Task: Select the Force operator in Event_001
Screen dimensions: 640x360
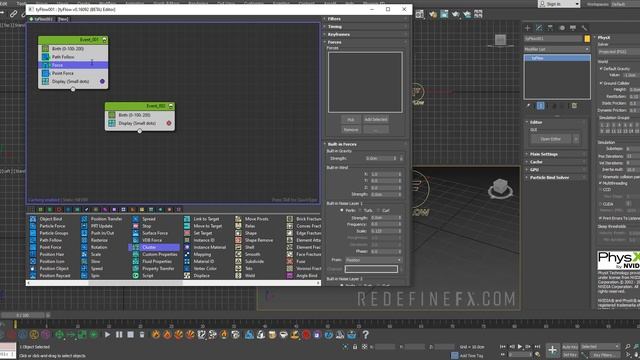Action: click(x=73, y=65)
